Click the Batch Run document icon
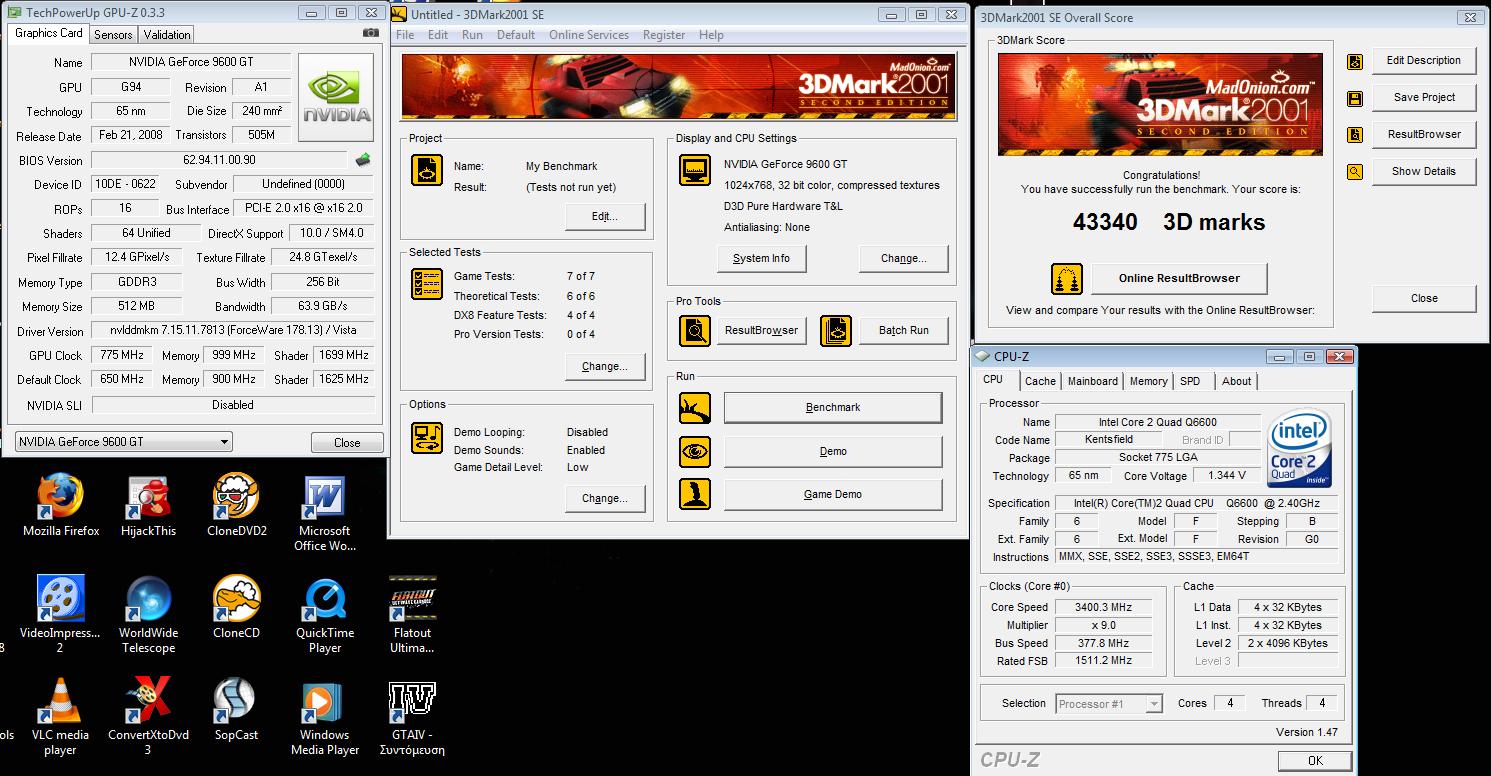Viewport: 1491px width, 776px height. pos(836,330)
